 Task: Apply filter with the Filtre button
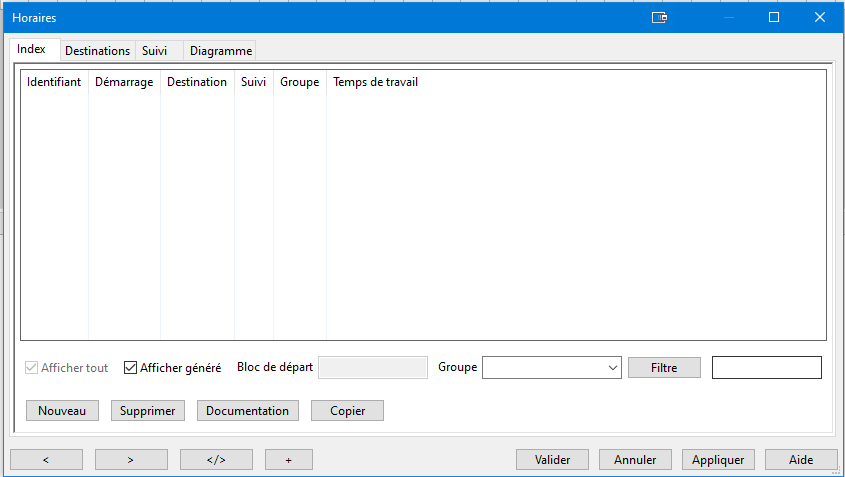(x=664, y=368)
